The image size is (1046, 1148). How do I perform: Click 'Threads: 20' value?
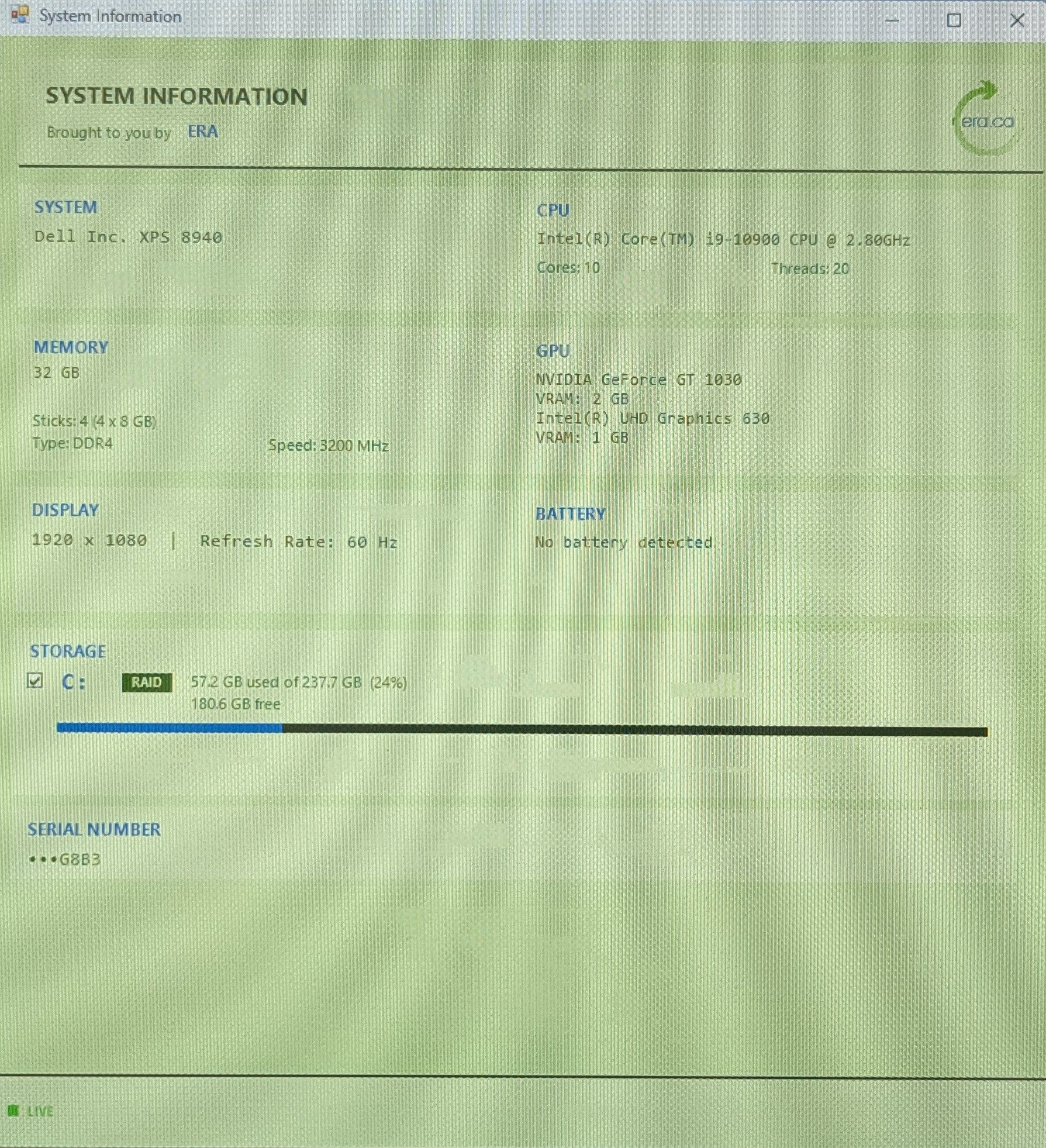click(810, 269)
